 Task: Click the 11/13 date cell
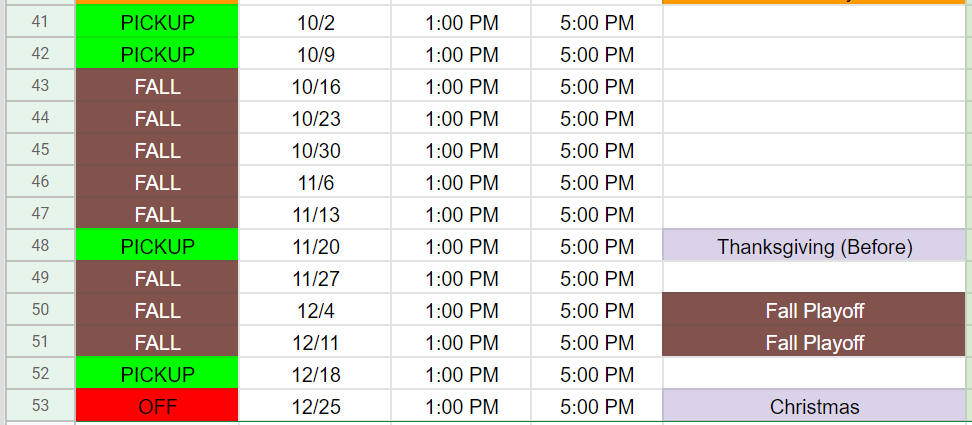tap(316, 214)
